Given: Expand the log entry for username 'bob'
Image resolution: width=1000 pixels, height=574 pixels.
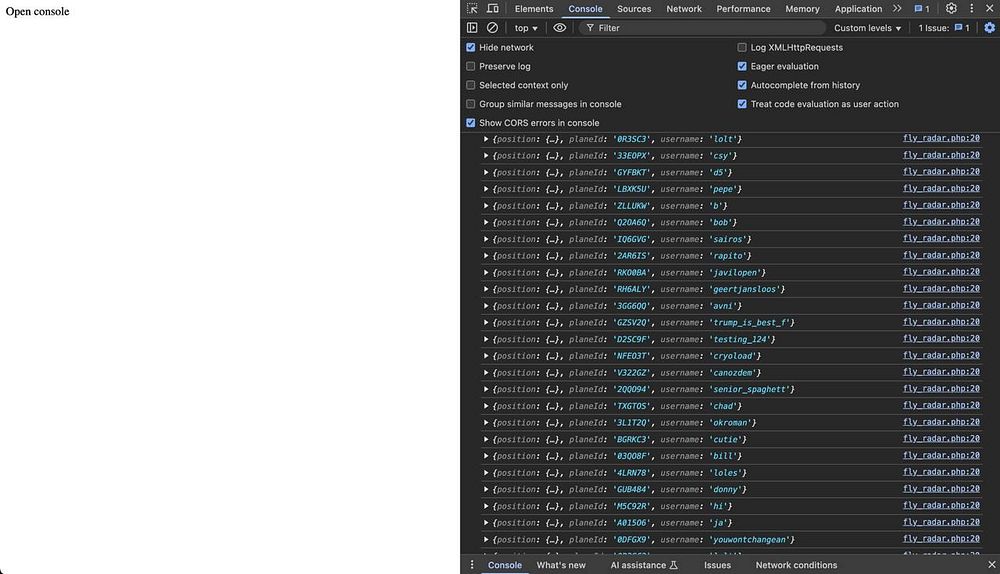Looking at the screenshot, I should [486, 223].
